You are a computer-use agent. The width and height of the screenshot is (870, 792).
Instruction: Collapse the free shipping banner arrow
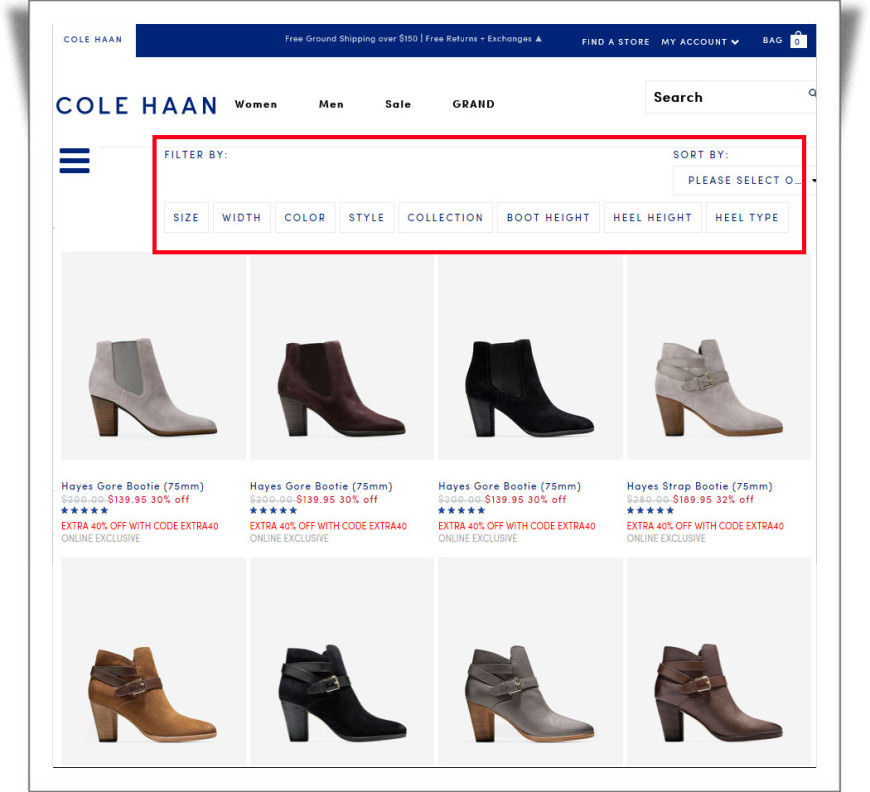tap(538, 39)
